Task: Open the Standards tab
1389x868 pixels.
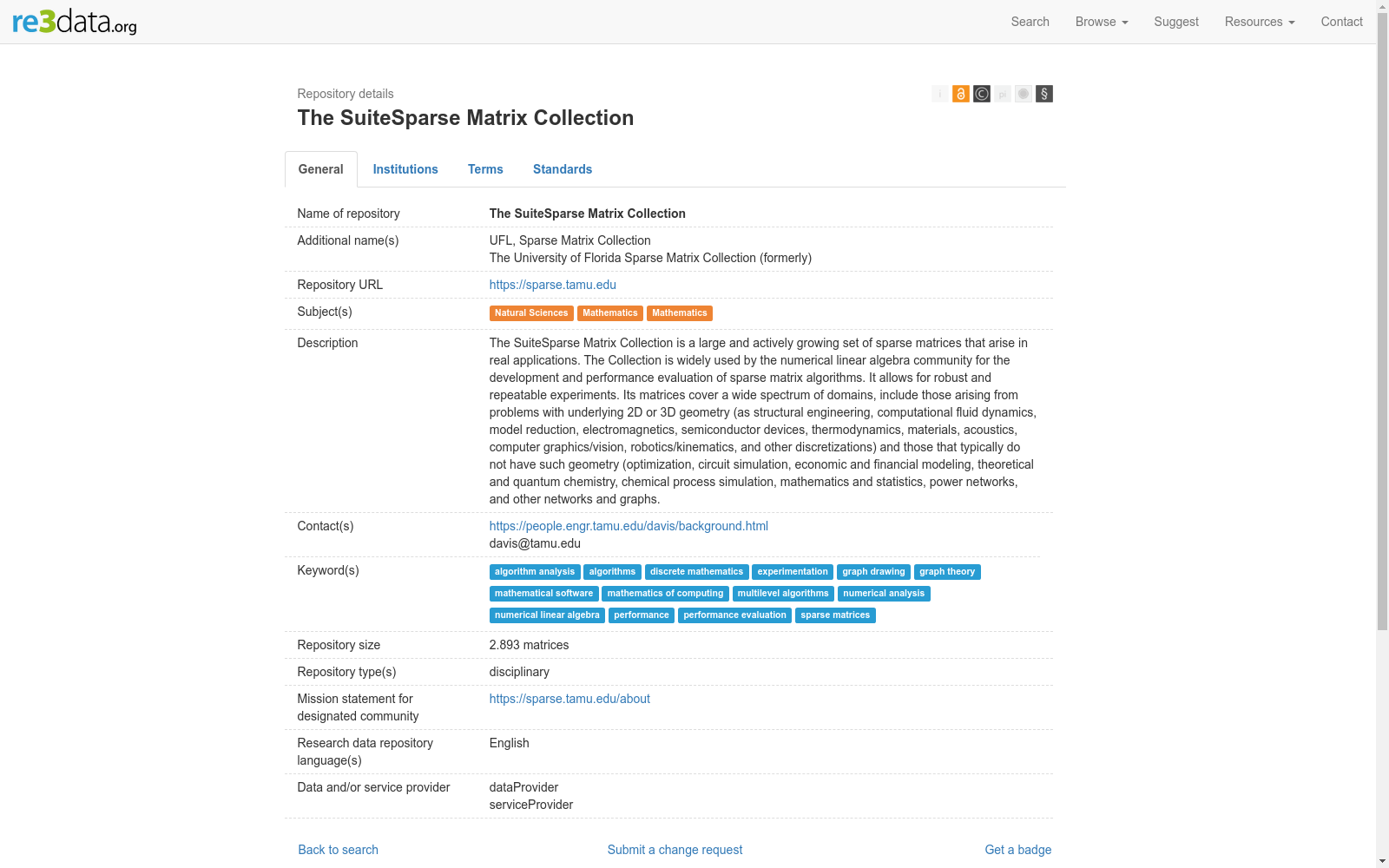Action: 563,169
